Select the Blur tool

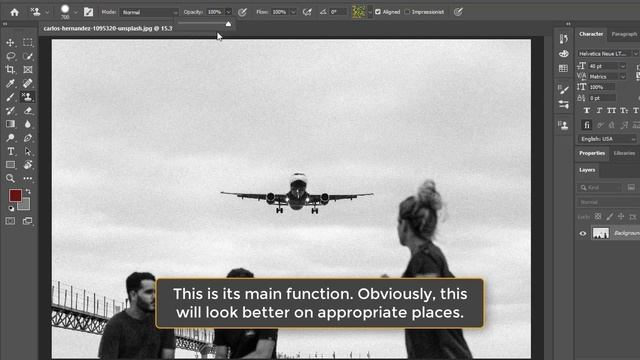click(28, 124)
